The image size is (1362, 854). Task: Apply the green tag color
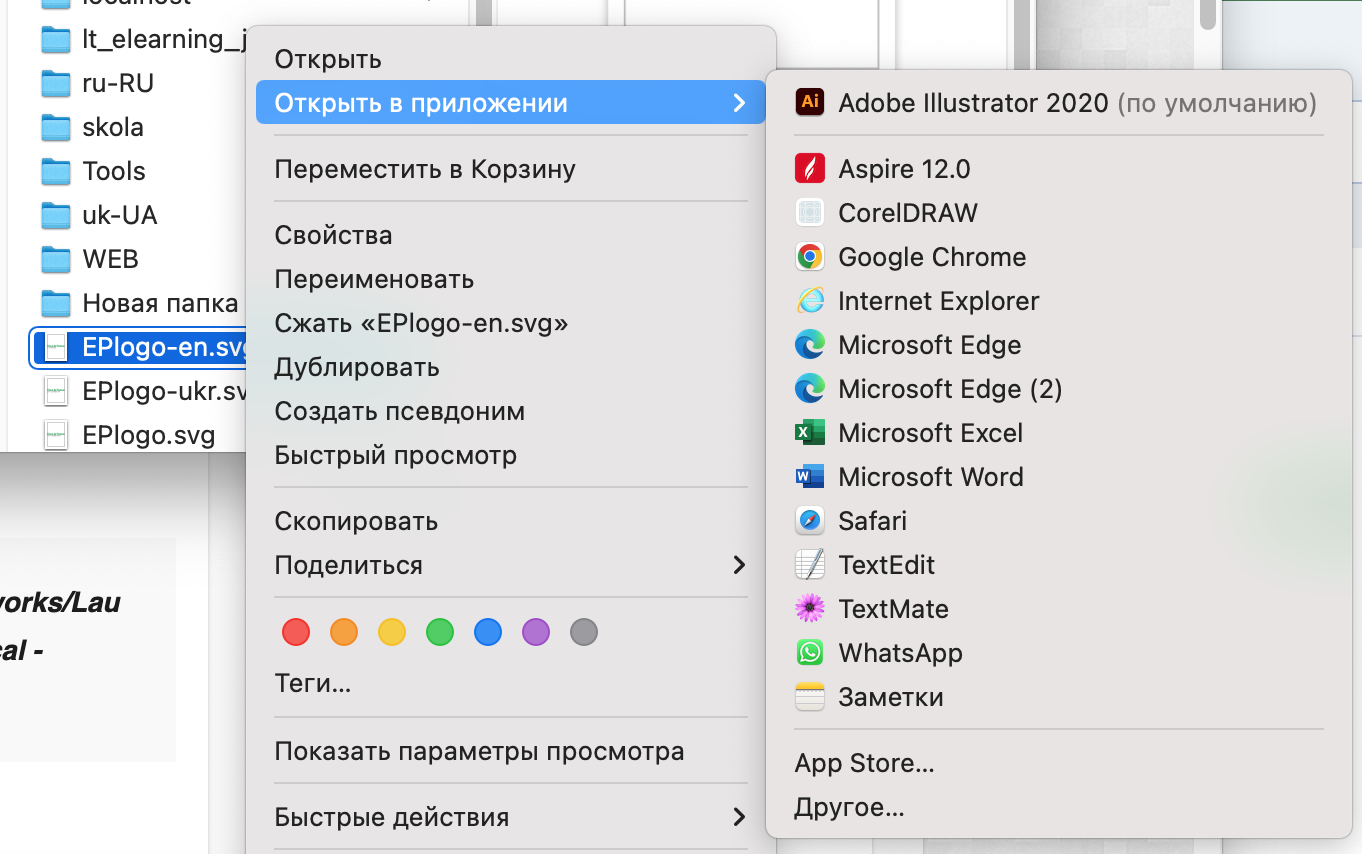pyautogui.click(x=440, y=632)
